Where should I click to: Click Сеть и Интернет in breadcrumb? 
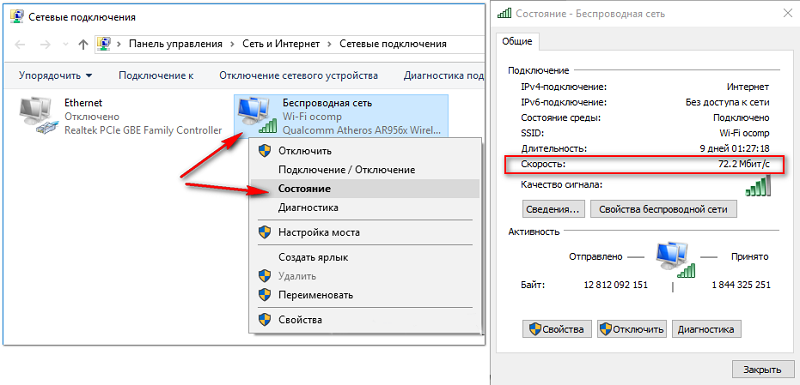pyautogui.click(x=281, y=44)
